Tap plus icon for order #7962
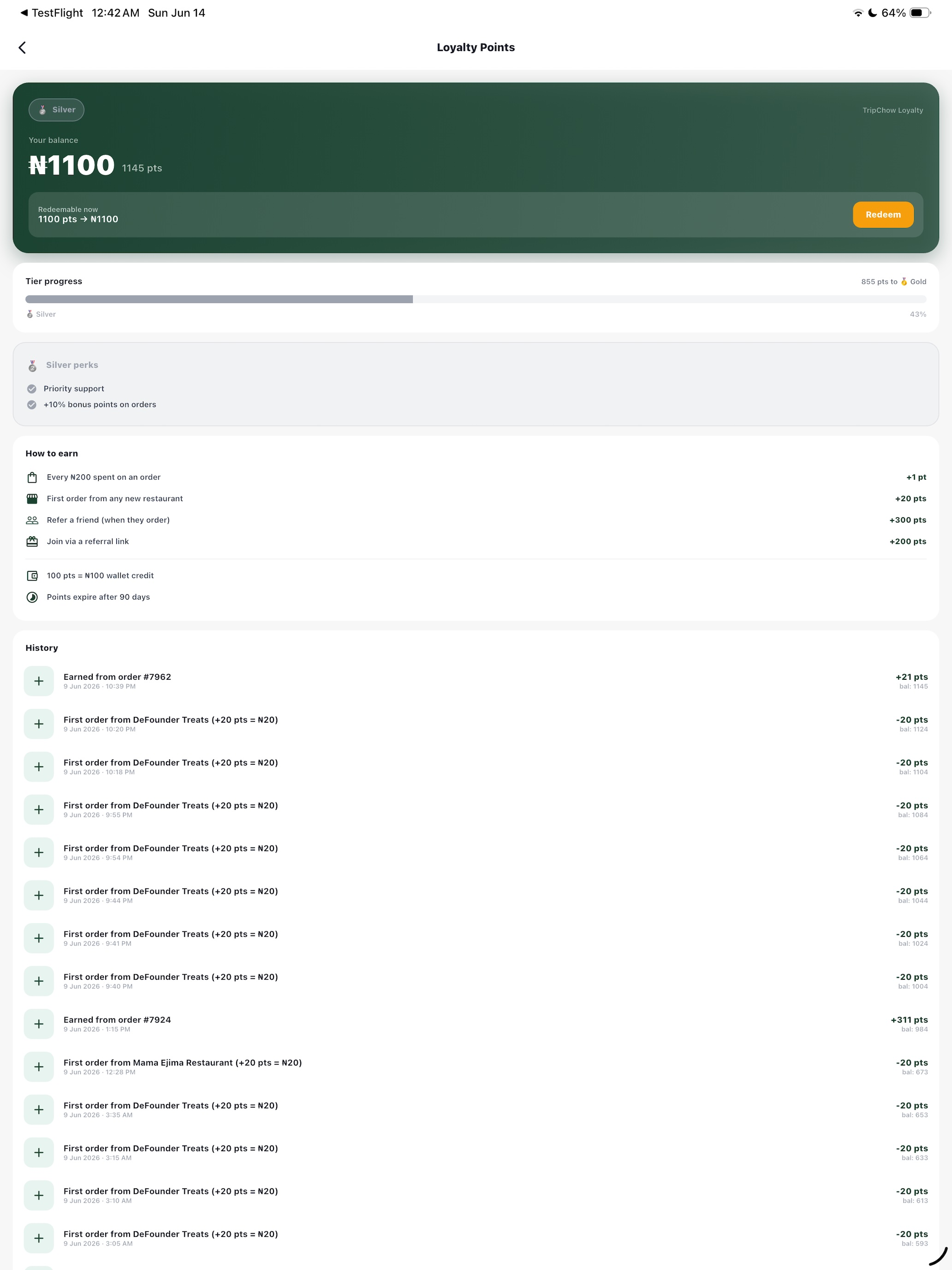952x1270 pixels. tap(39, 681)
